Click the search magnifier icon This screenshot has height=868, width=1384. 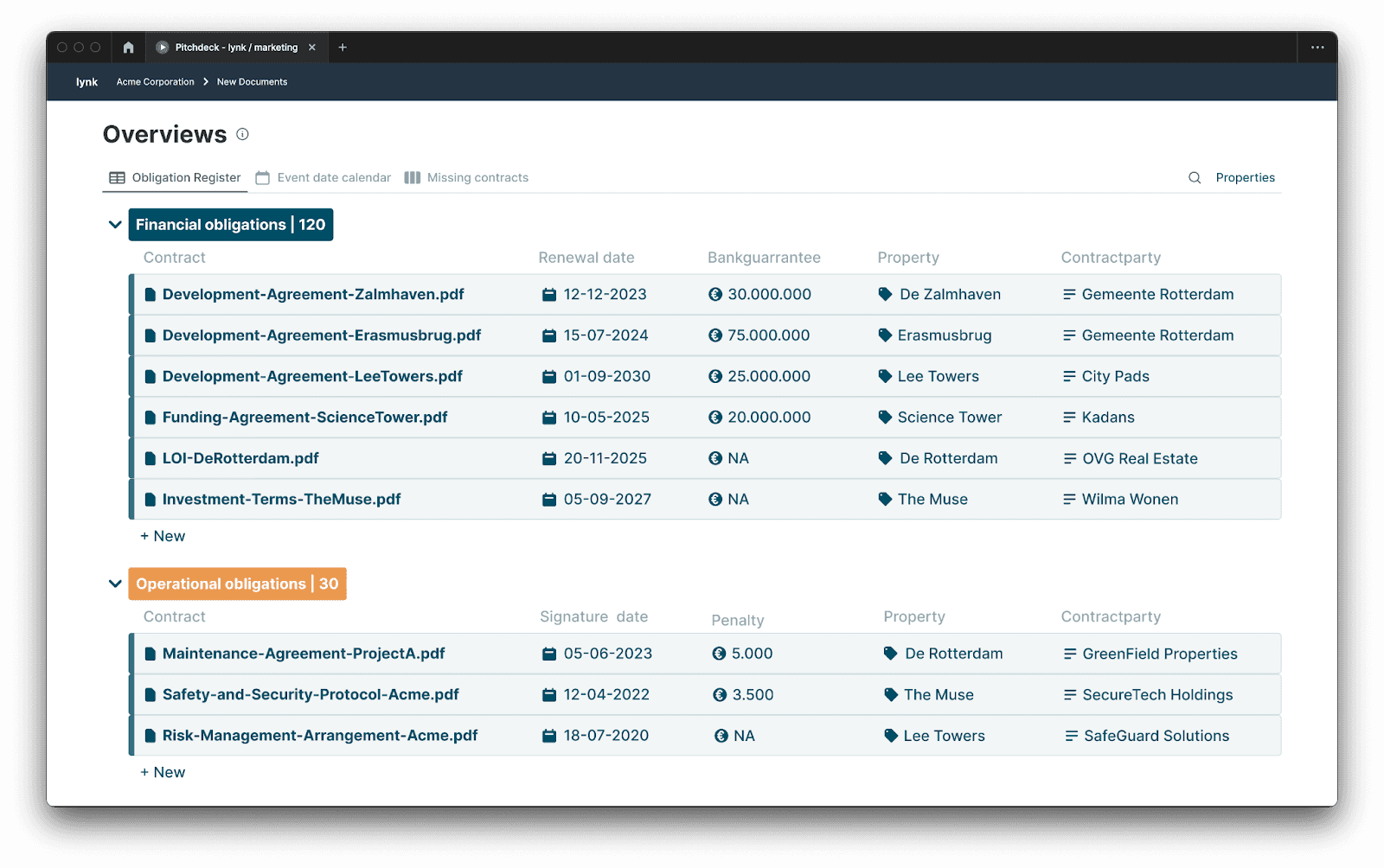pos(1195,177)
